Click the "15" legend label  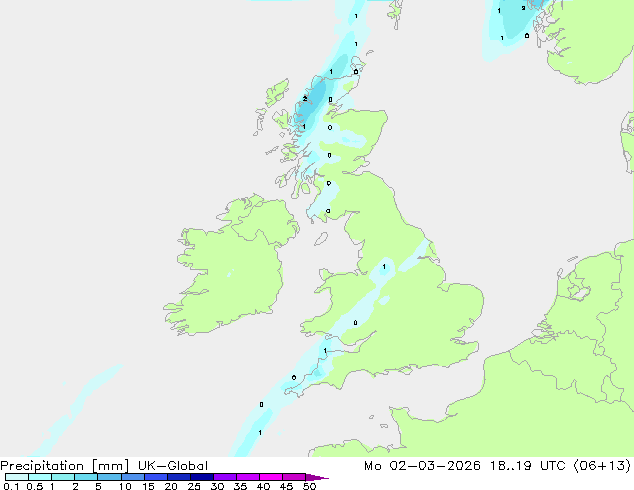click(148, 486)
